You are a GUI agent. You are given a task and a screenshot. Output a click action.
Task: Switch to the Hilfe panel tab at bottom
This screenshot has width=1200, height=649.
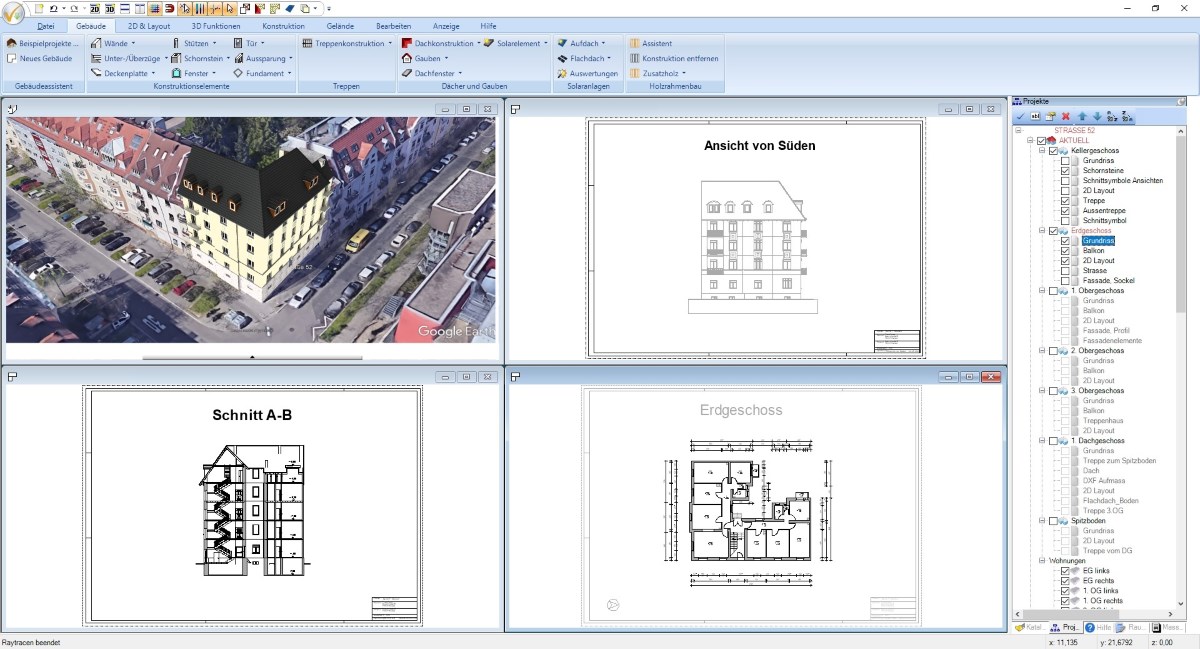click(1097, 628)
